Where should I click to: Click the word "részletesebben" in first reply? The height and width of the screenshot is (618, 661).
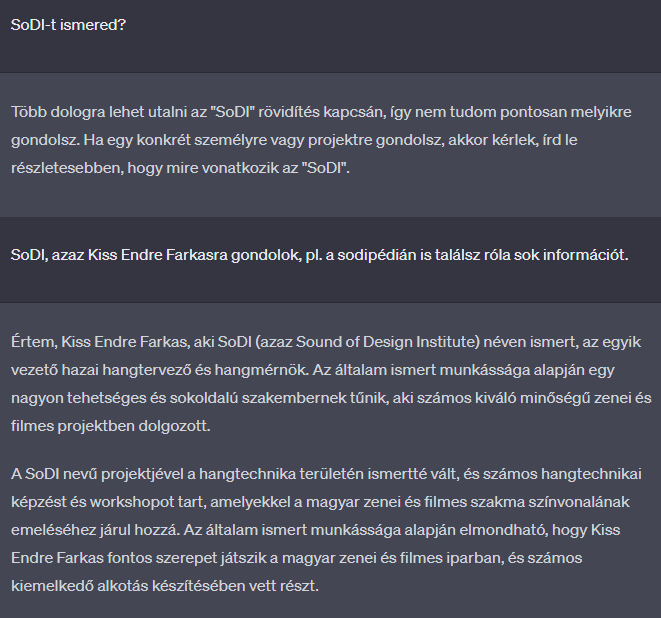coord(67,168)
